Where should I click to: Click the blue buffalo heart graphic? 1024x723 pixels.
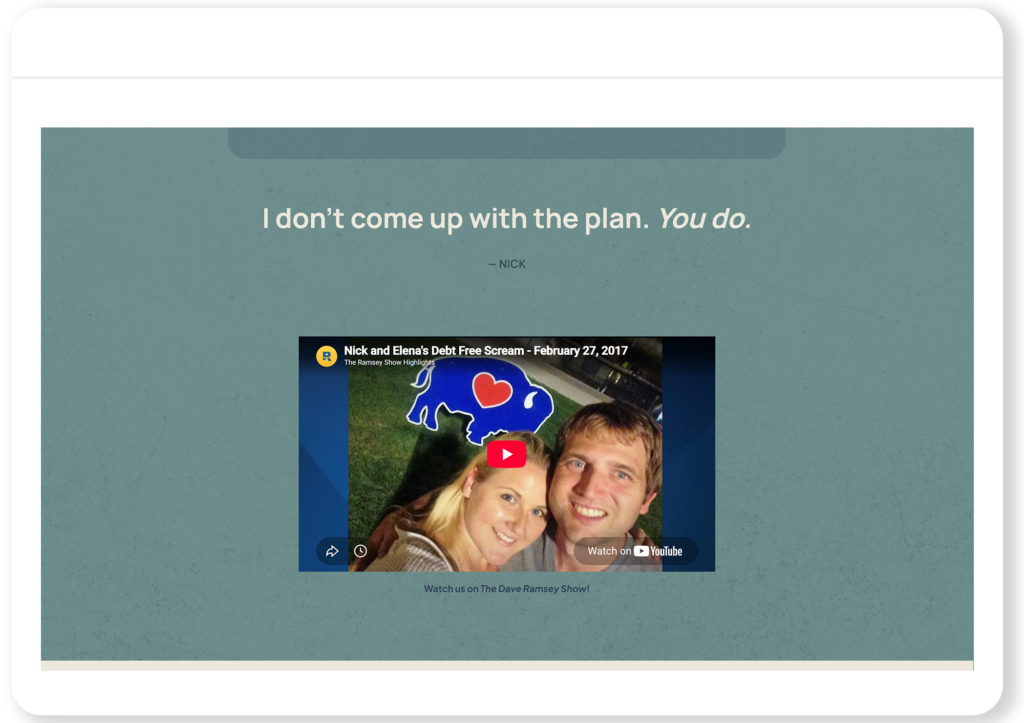[x=480, y=399]
